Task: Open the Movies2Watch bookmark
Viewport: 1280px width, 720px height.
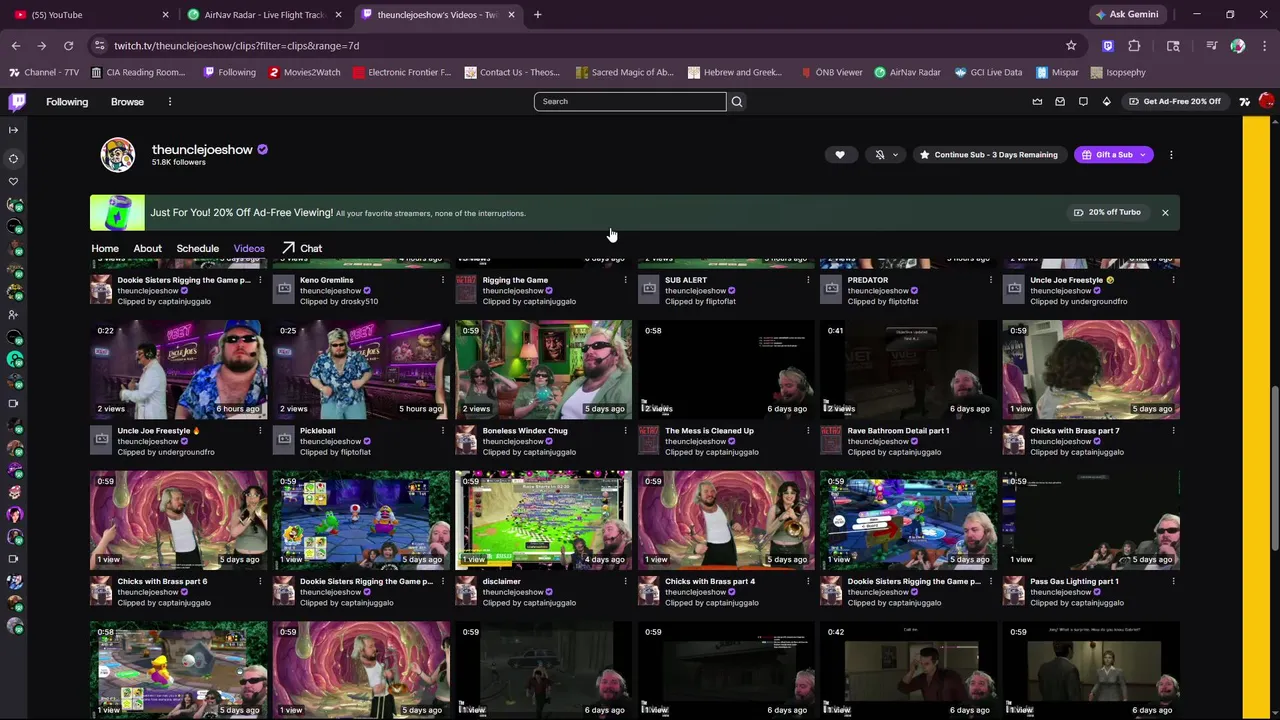Action: (304, 72)
